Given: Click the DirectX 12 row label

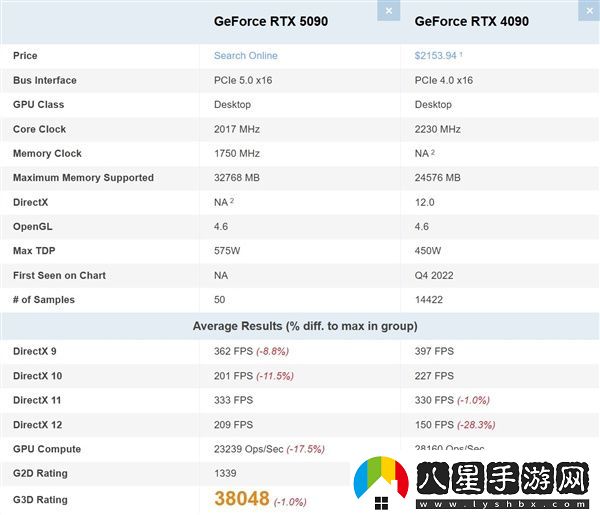Looking at the screenshot, I should (38, 425).
